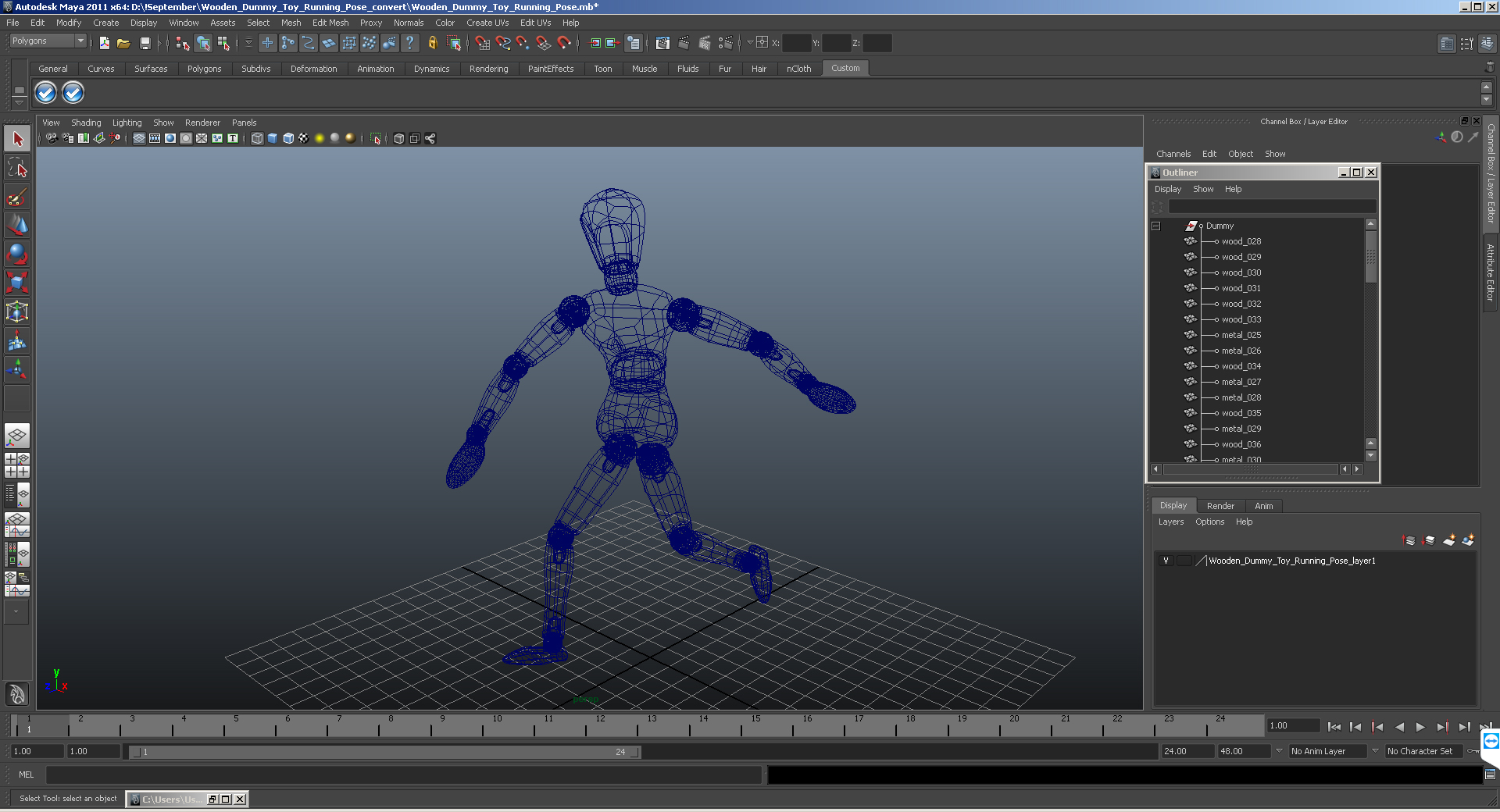
Task: Select the single perspective view layout
Action: 17,435
